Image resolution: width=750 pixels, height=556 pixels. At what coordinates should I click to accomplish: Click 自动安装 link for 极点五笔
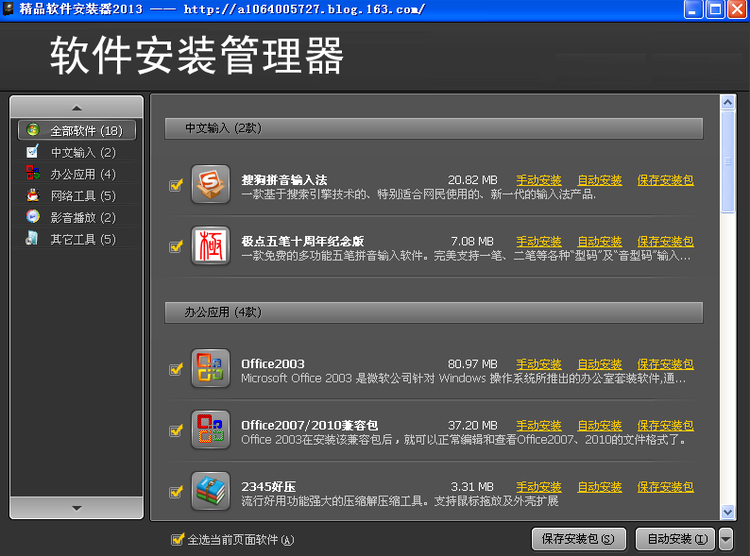[600, 241]
